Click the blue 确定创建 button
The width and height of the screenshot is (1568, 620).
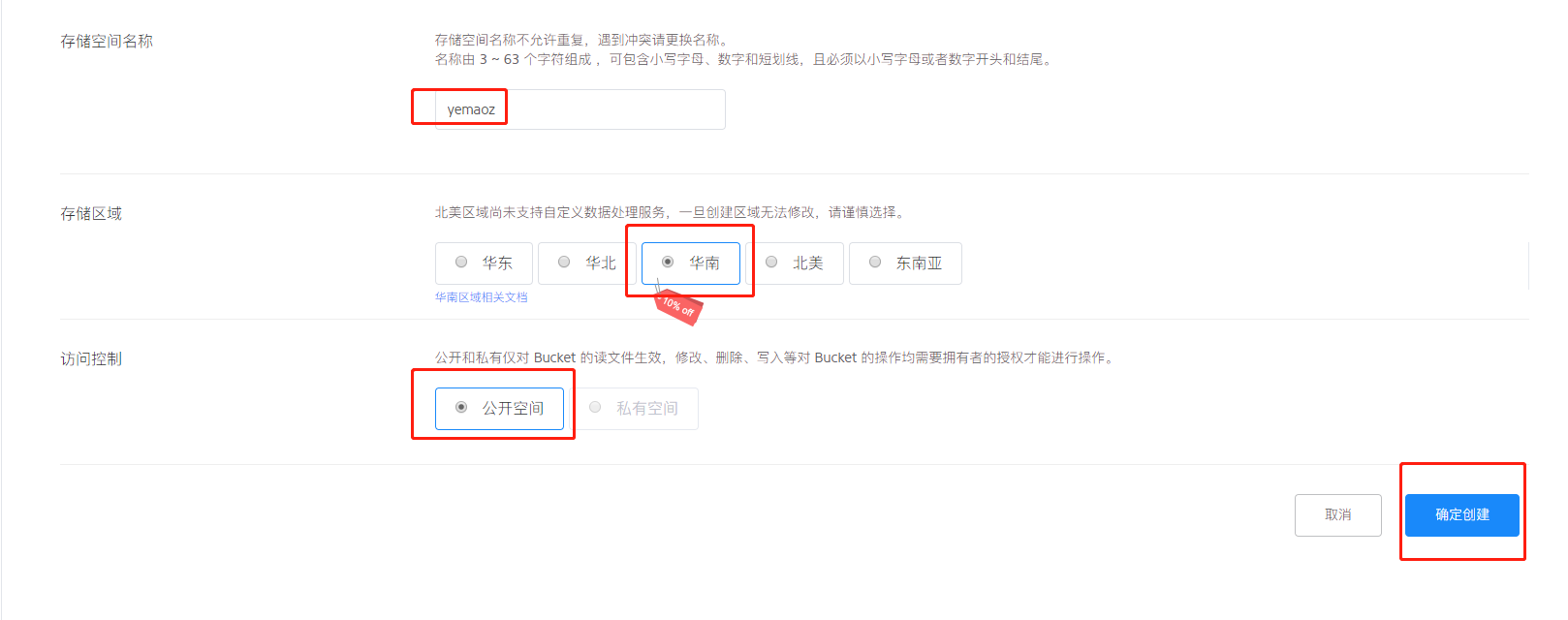point(1462,514)
